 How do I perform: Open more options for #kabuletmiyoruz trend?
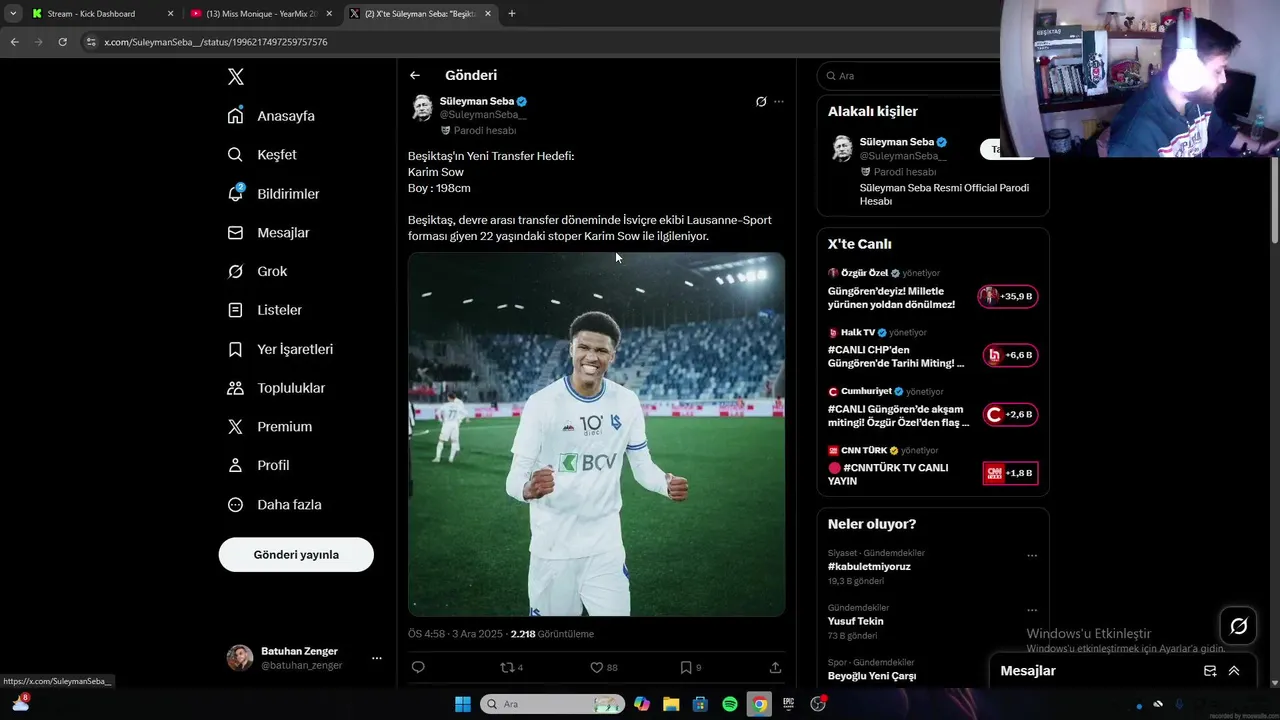[1032, 556]
